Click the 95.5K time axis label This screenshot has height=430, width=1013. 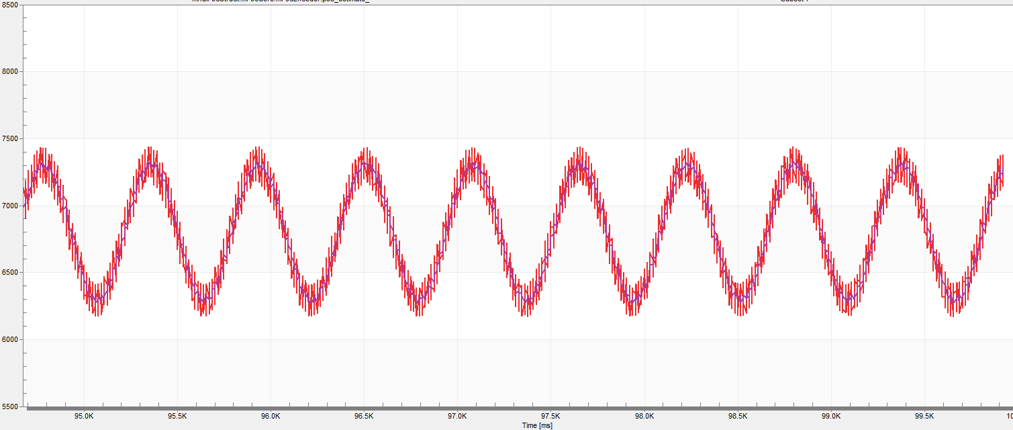pyautogui.click(x=177, y=416)
